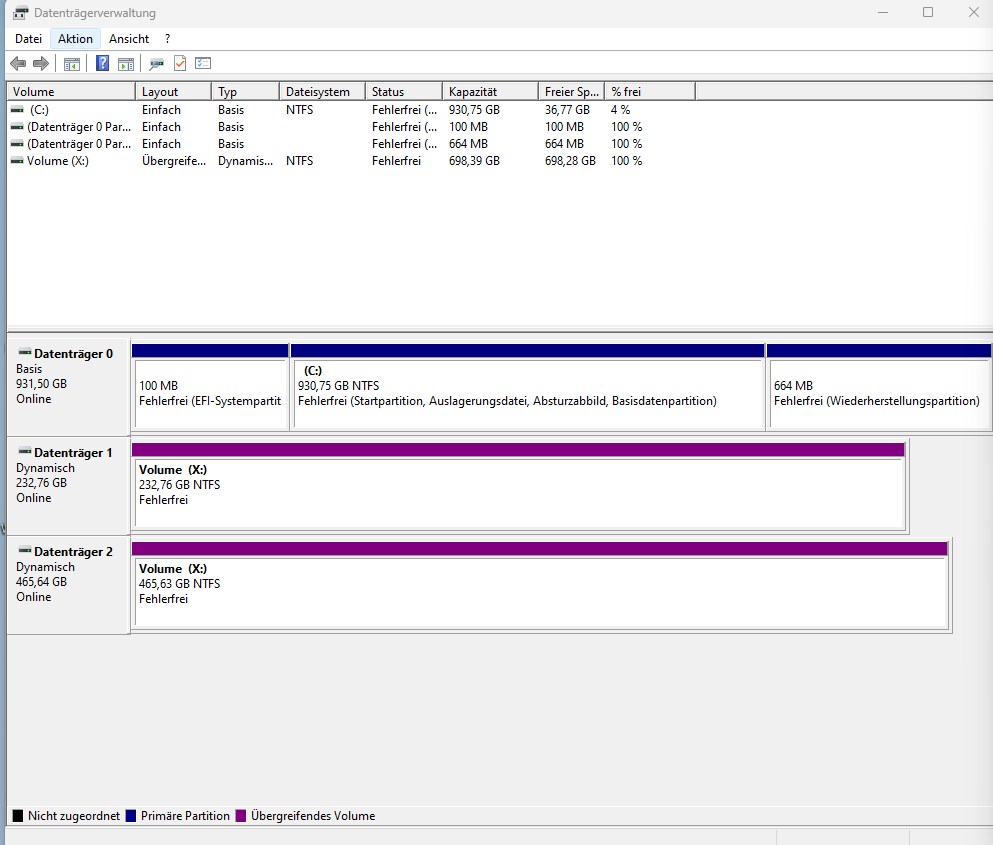Click the drive icon beside Volume (X:) row

(x=17, y=161)
